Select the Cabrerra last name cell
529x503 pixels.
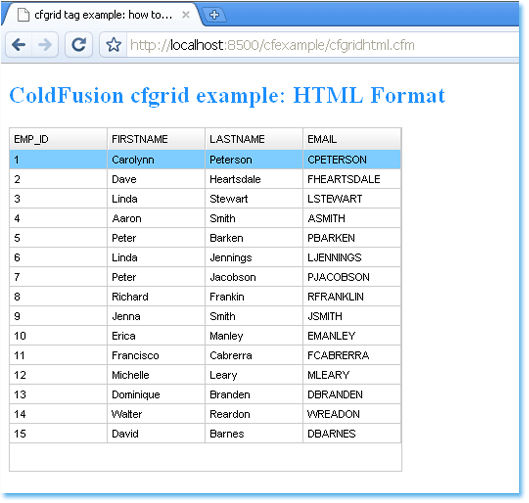254,355
